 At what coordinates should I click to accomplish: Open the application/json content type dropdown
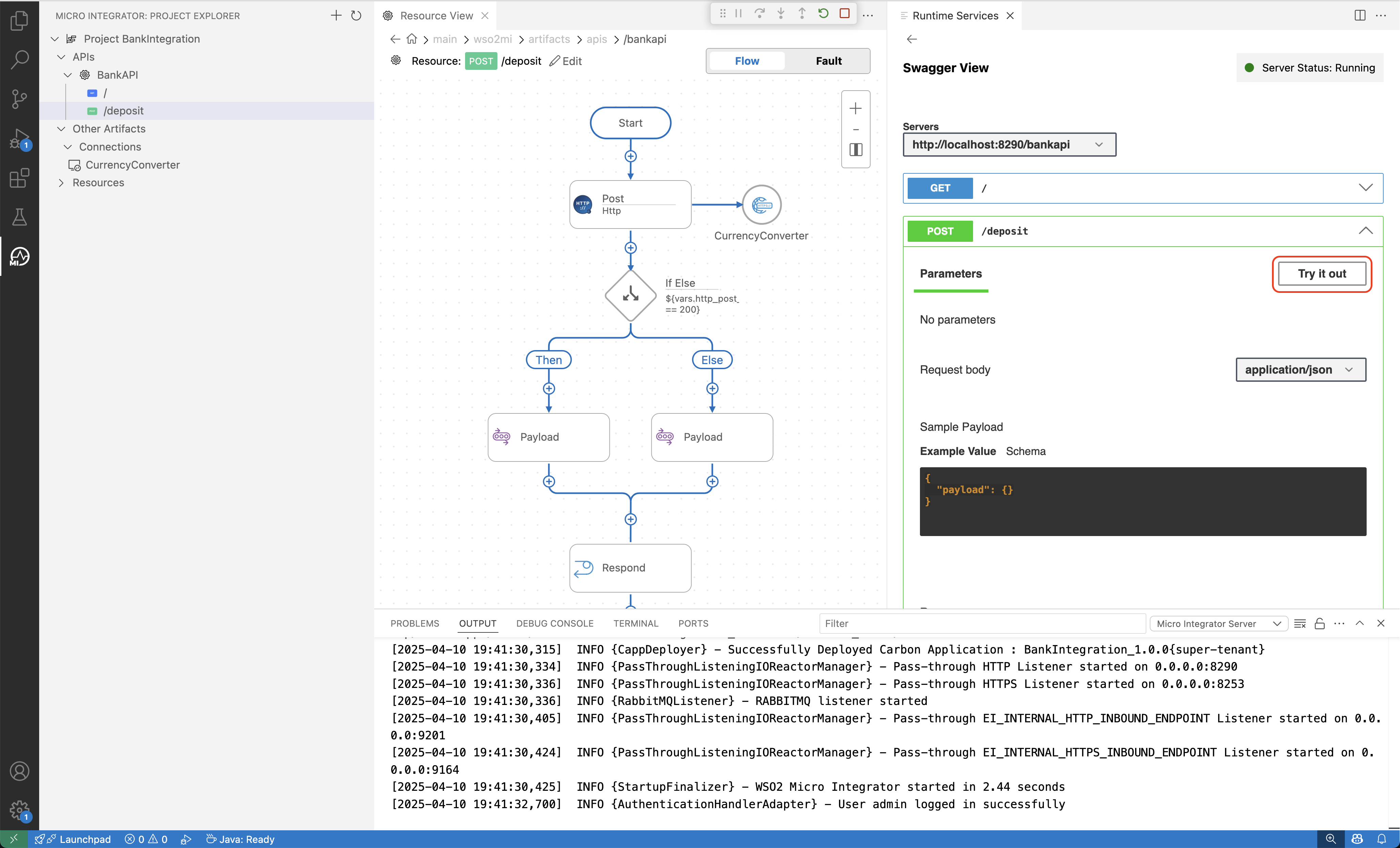point(1301,370)
